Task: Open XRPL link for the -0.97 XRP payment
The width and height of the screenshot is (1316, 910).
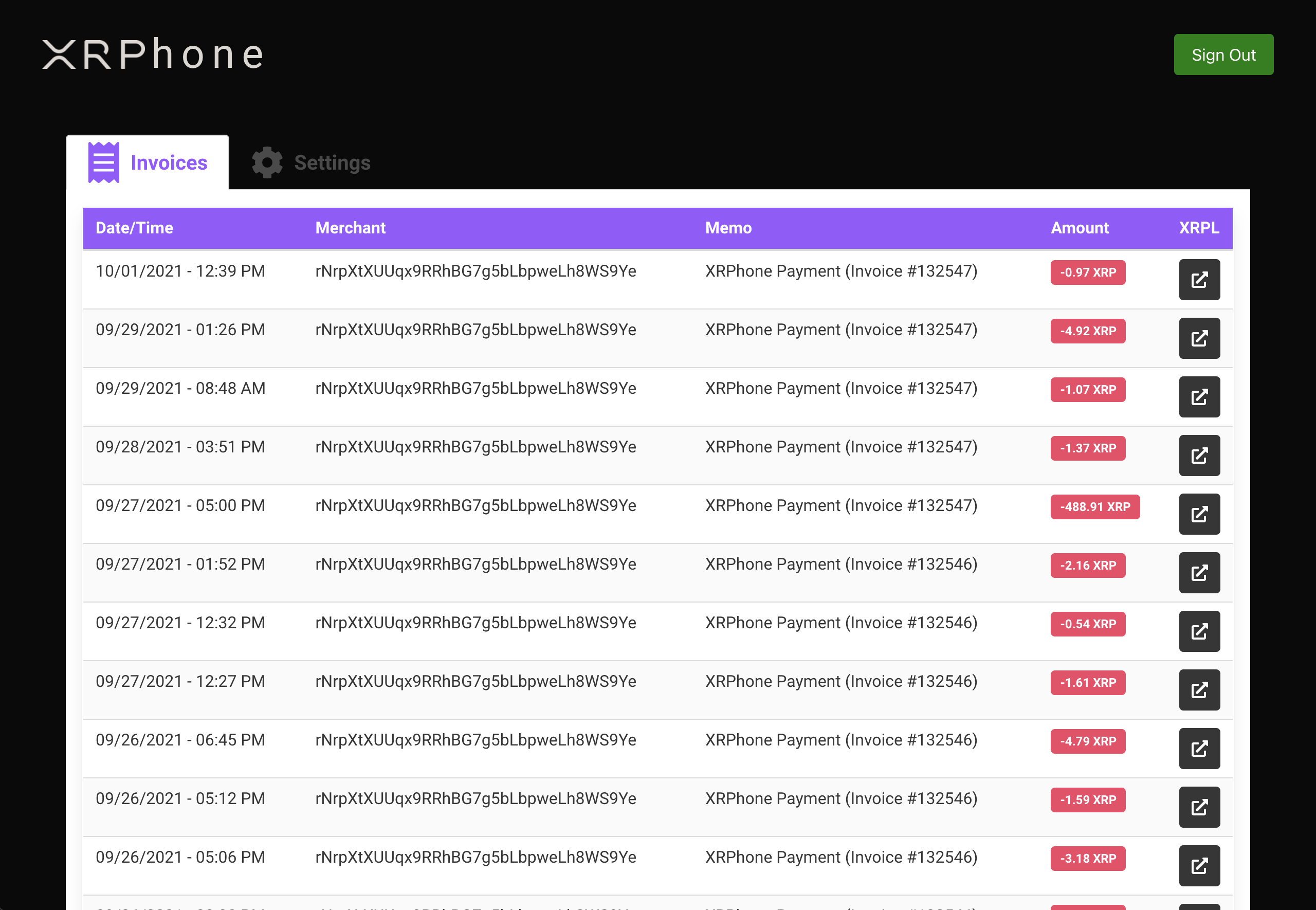Action: click(x=1199, y=279)
